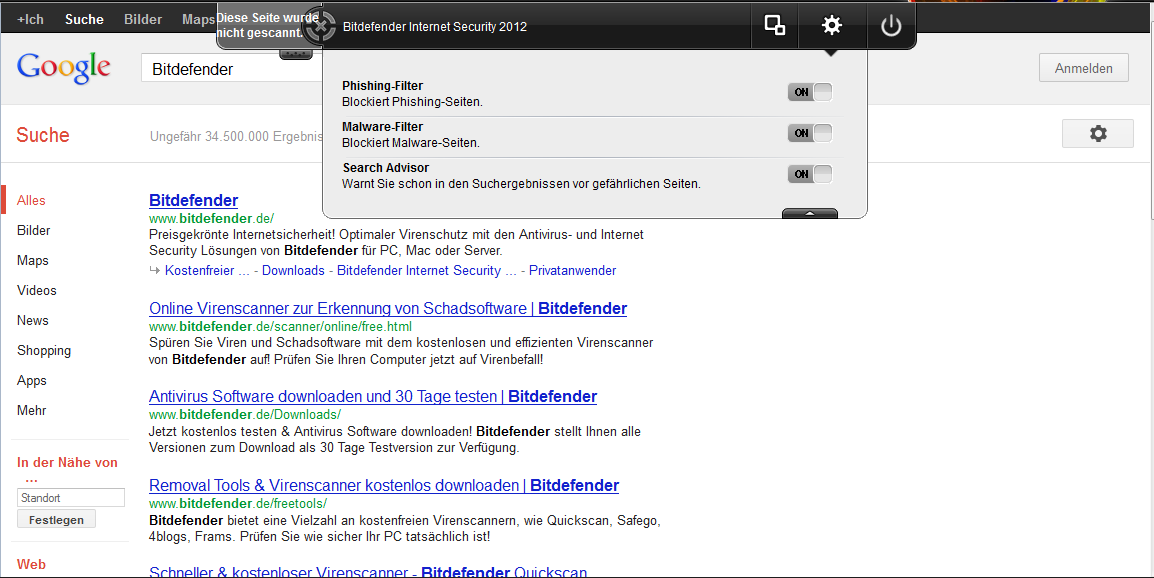Image resolution: width=1154 pixels, height=578 pixels.
Task: Click the toolbar drag handle below scan message
Action: (295, 54)
